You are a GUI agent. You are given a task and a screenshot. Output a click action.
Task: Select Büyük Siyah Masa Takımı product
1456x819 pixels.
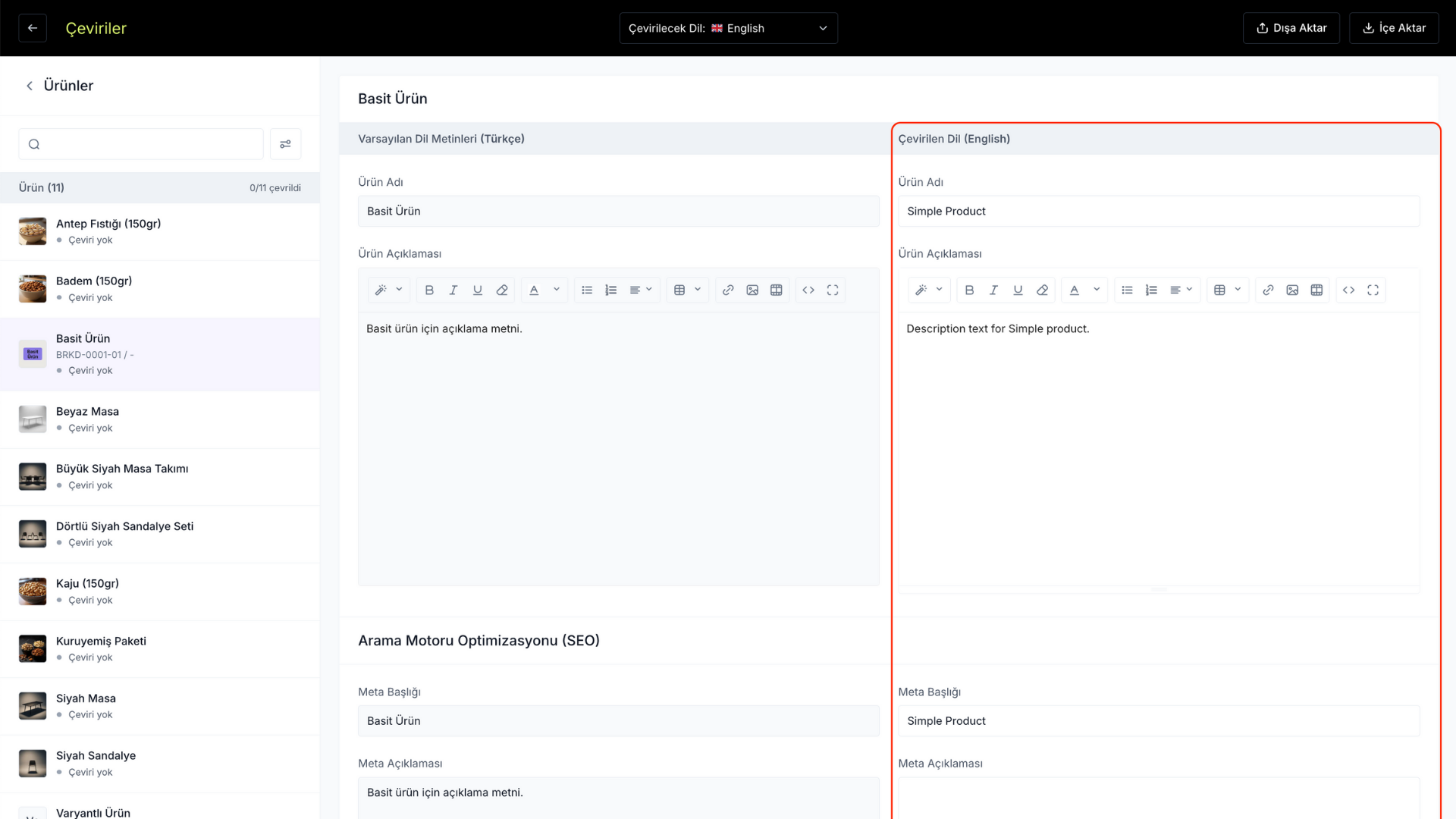(159, 477)
